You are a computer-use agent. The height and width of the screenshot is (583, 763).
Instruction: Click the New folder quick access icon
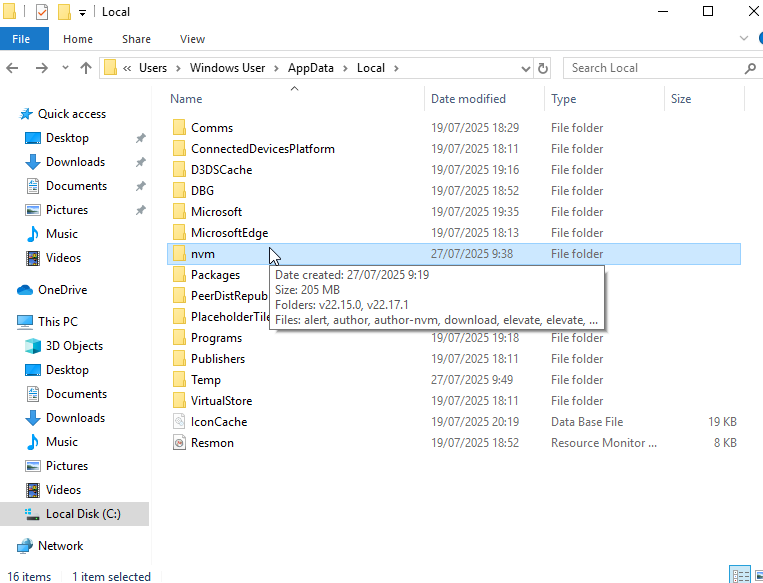tap(64, 12)
